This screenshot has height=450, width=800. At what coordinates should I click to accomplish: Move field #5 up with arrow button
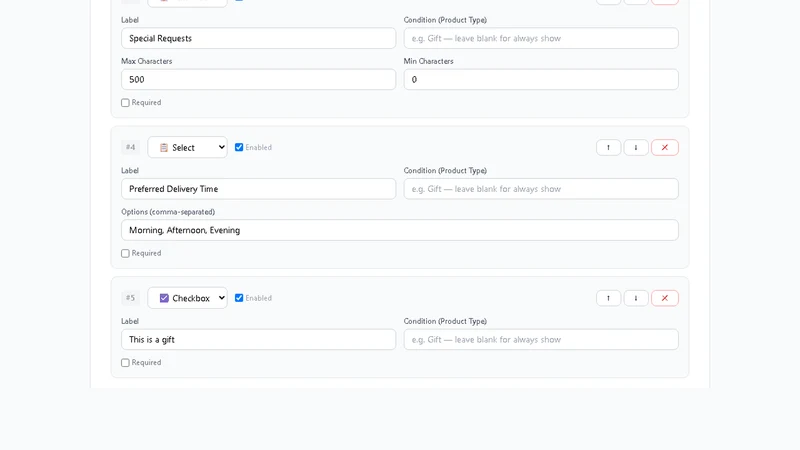[x=608, y=298]
